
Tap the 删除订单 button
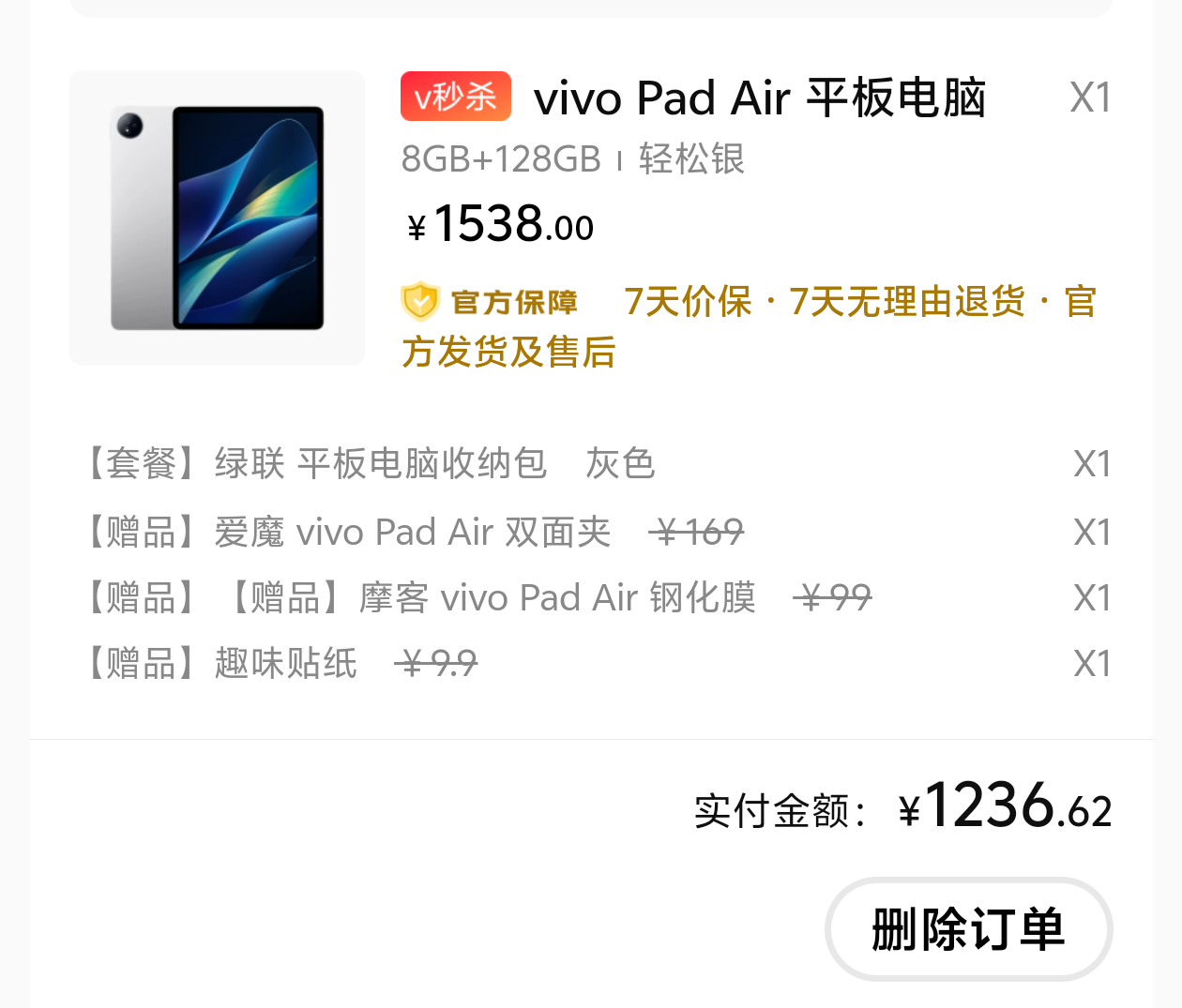coord(969,929)
